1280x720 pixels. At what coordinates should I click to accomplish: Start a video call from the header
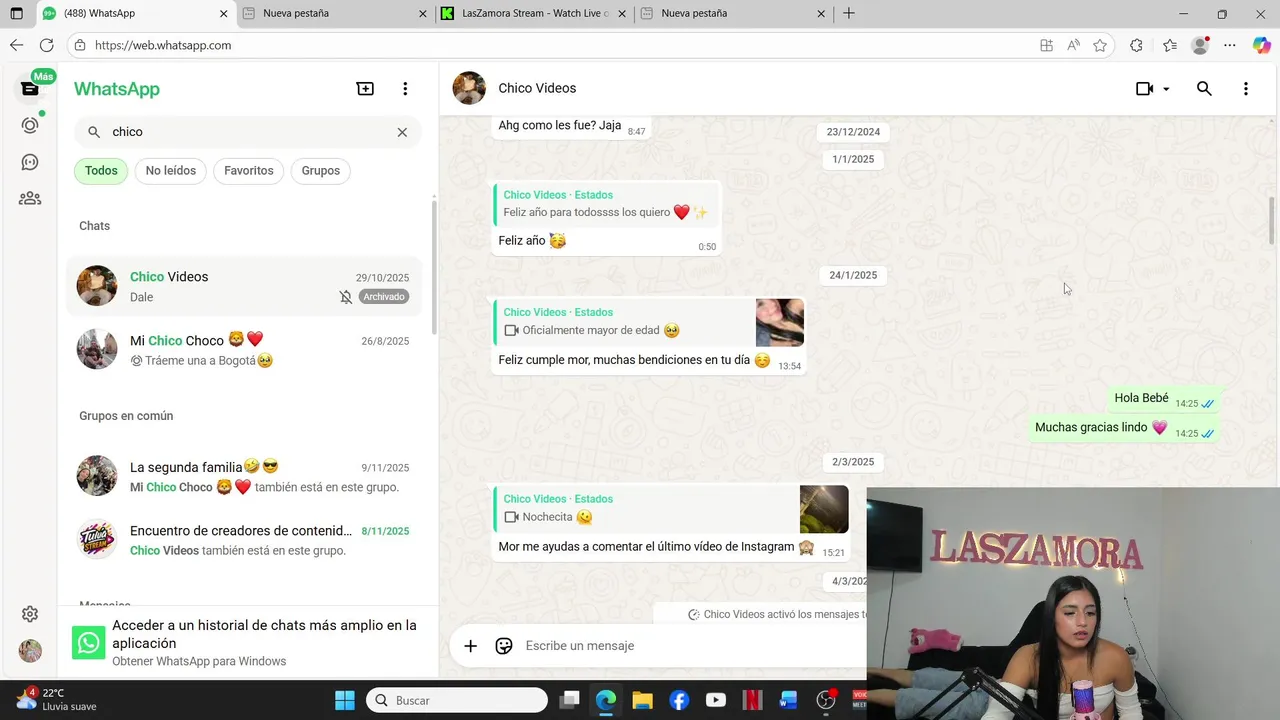coord(1145,89)
